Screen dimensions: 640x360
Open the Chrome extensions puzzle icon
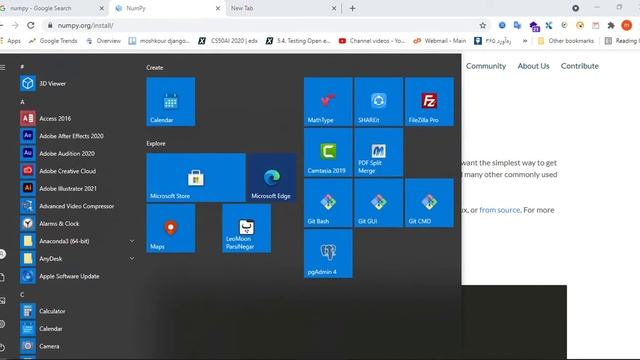611,25
